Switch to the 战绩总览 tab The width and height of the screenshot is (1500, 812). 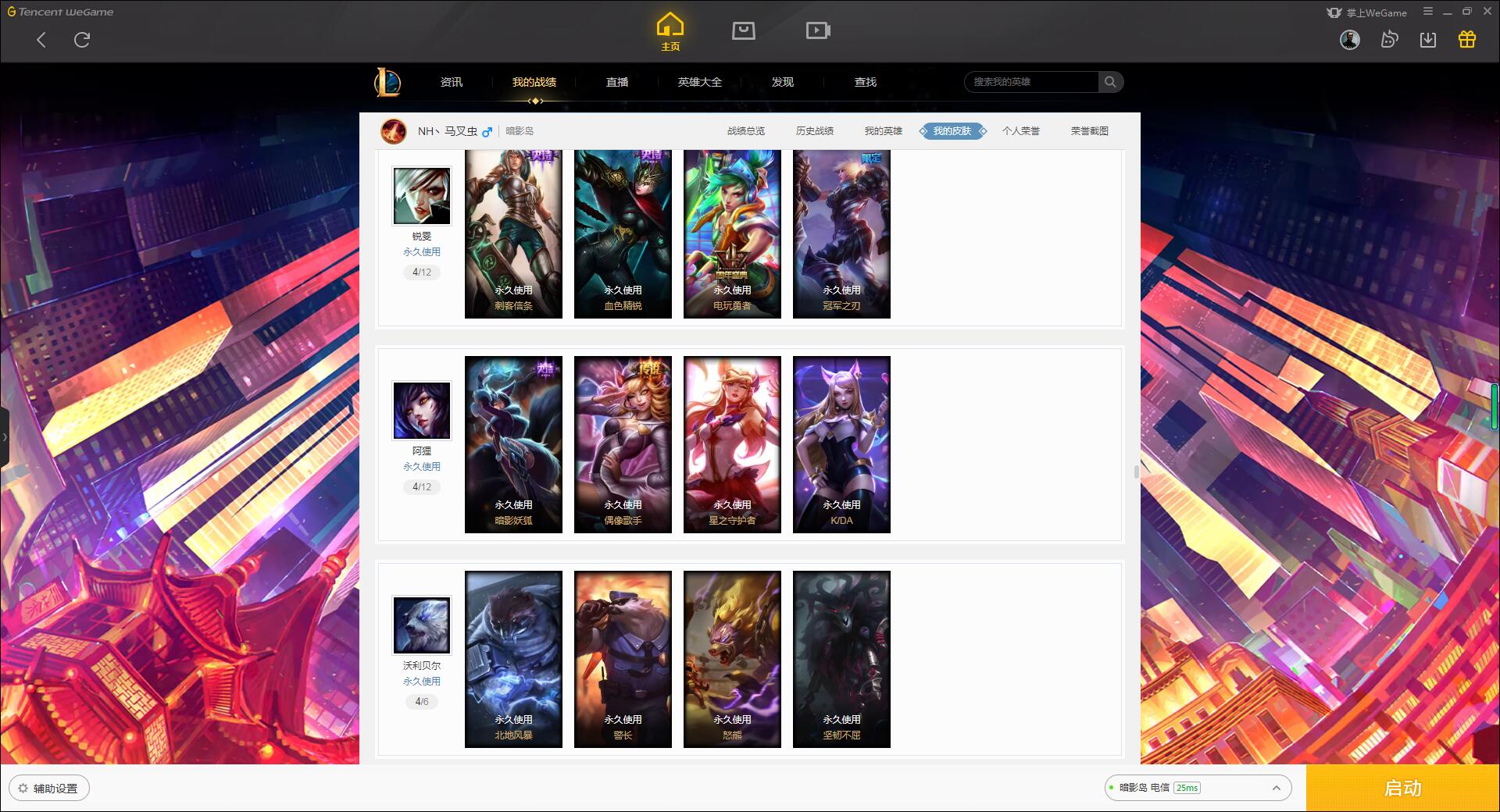tap(746, 131)
